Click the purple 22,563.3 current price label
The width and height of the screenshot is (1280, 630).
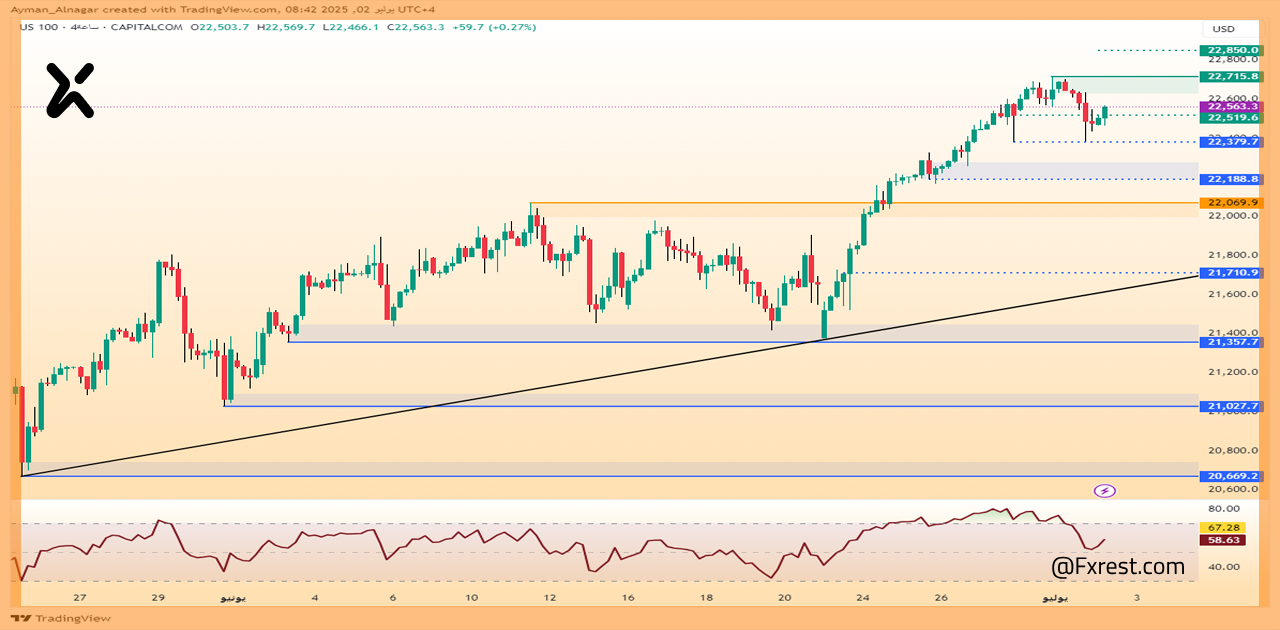click(1232, 106)
